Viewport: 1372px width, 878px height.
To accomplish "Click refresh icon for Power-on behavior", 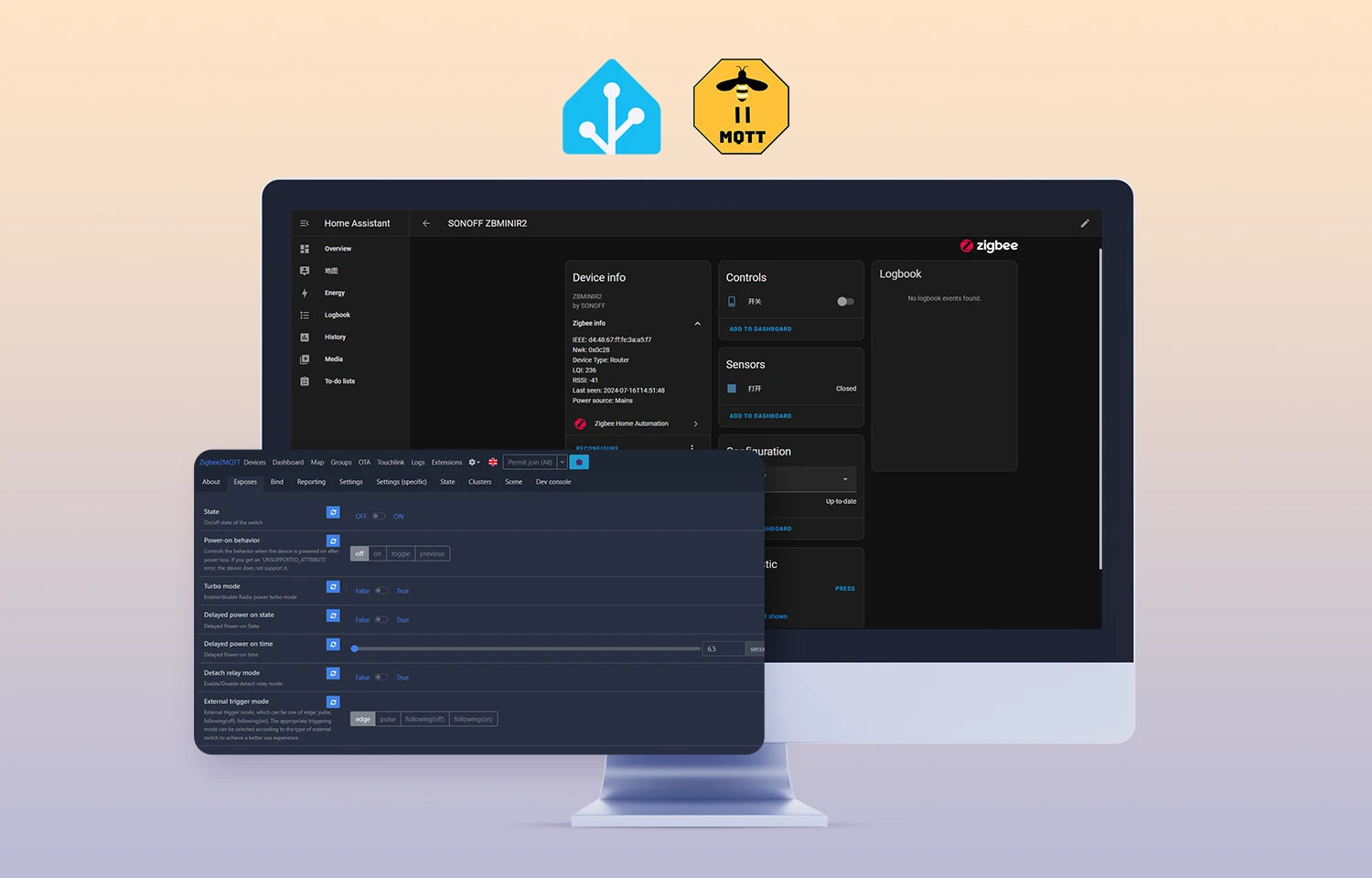I will (333, 541).
